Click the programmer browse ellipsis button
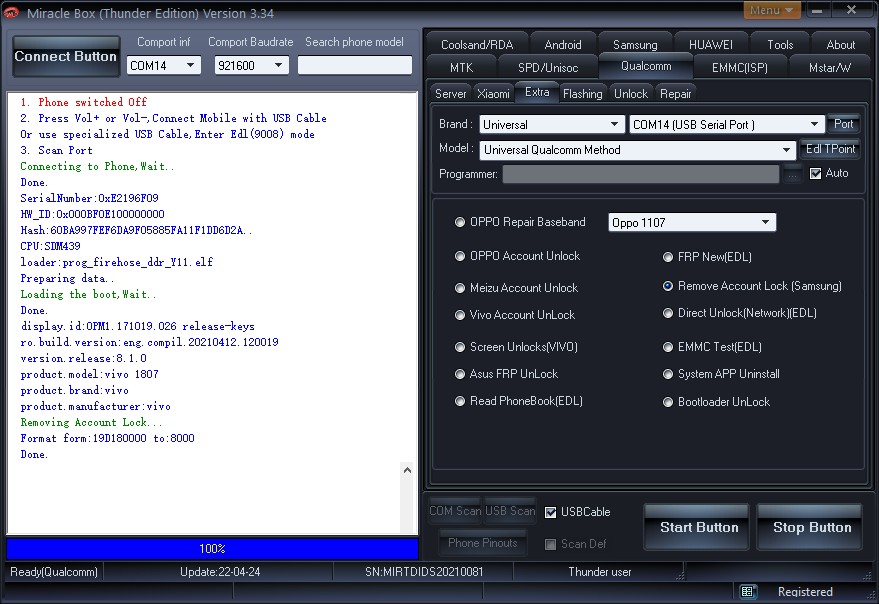879x604 pixels. [x=792, y=174]
